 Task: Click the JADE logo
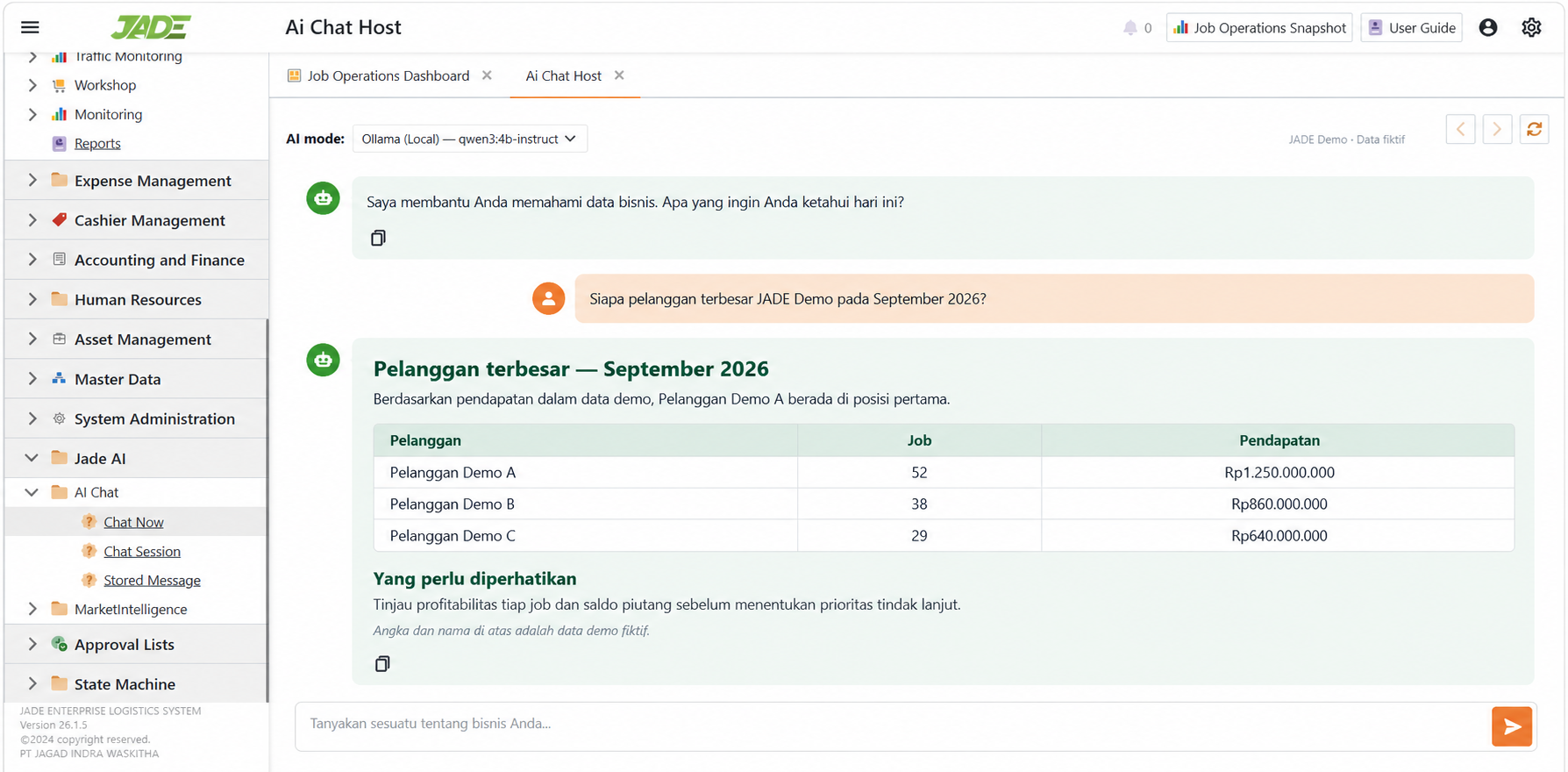tap(151, 27)
